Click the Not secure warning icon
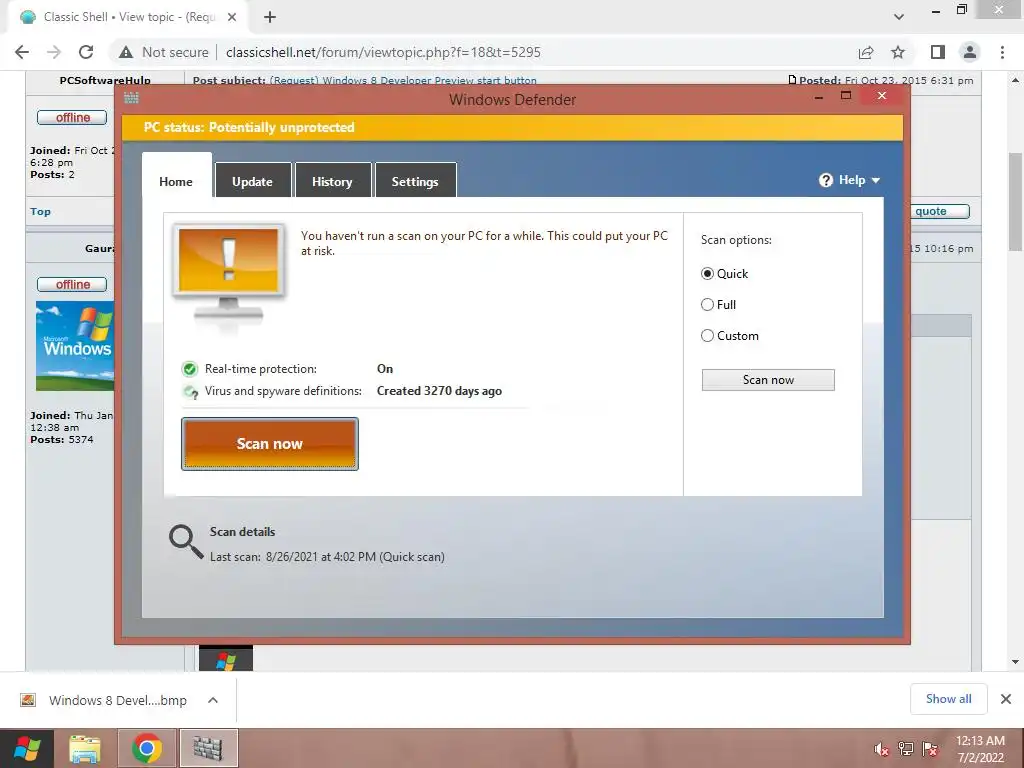The width and height of the screenshot is (1024, 768). [125, 52]
